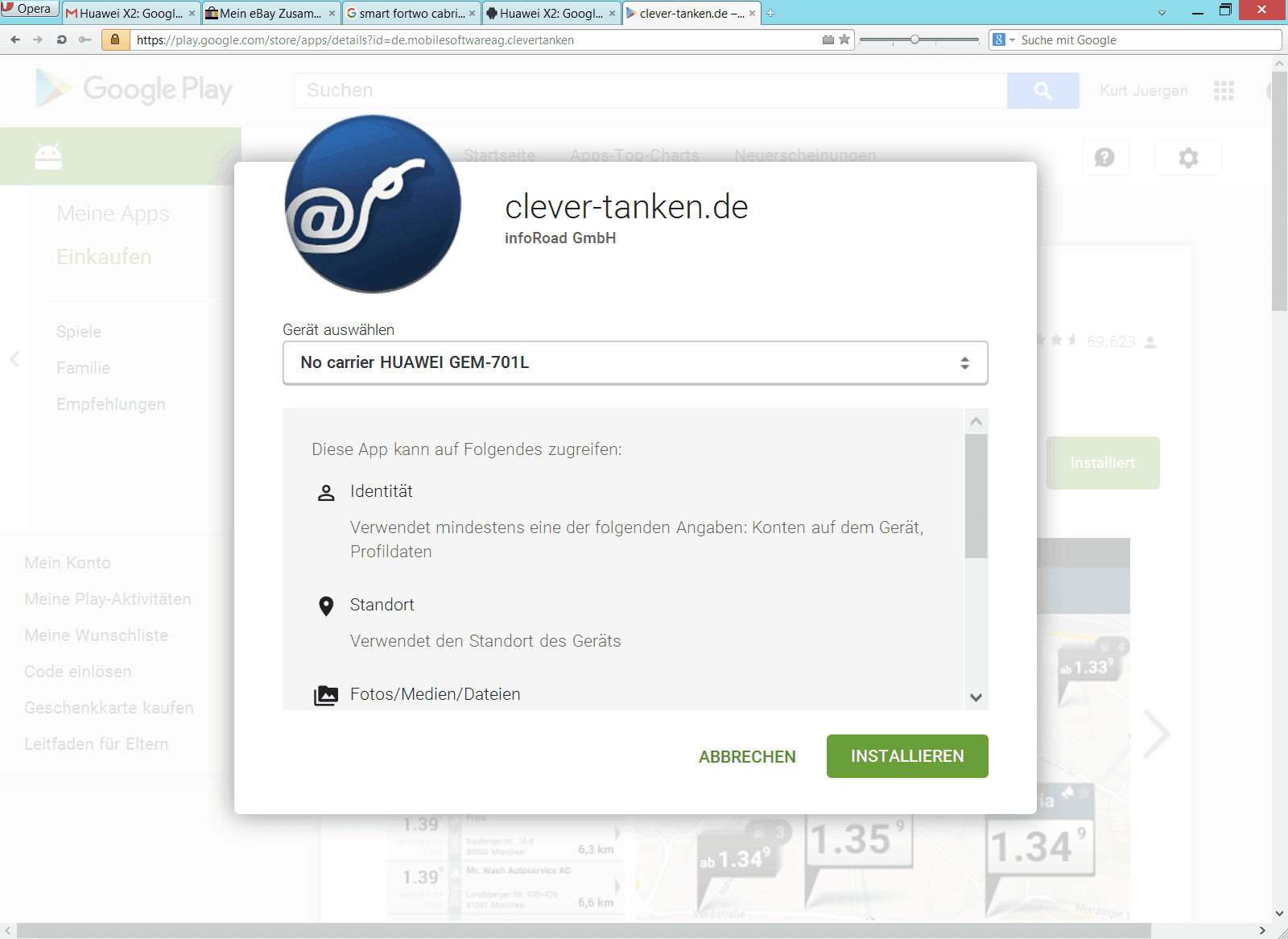Open the settings gear icon

click(1188, 157)
